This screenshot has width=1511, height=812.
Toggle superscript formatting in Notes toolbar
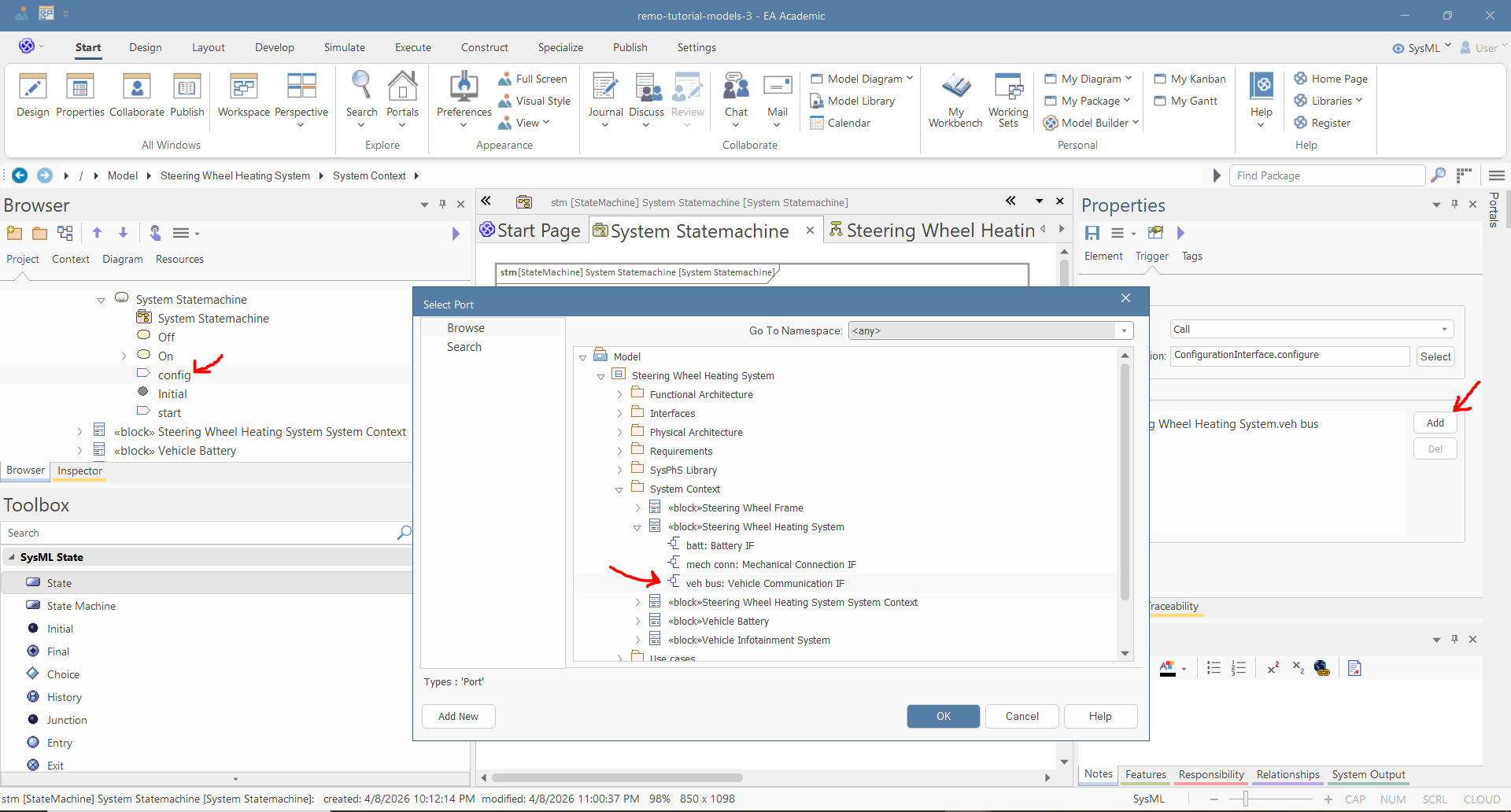[1273, 668]
